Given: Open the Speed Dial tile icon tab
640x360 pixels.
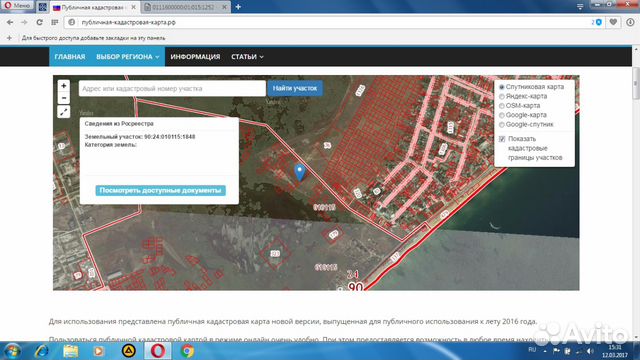Looking at the screenshot, I should (x=43, y=7).
